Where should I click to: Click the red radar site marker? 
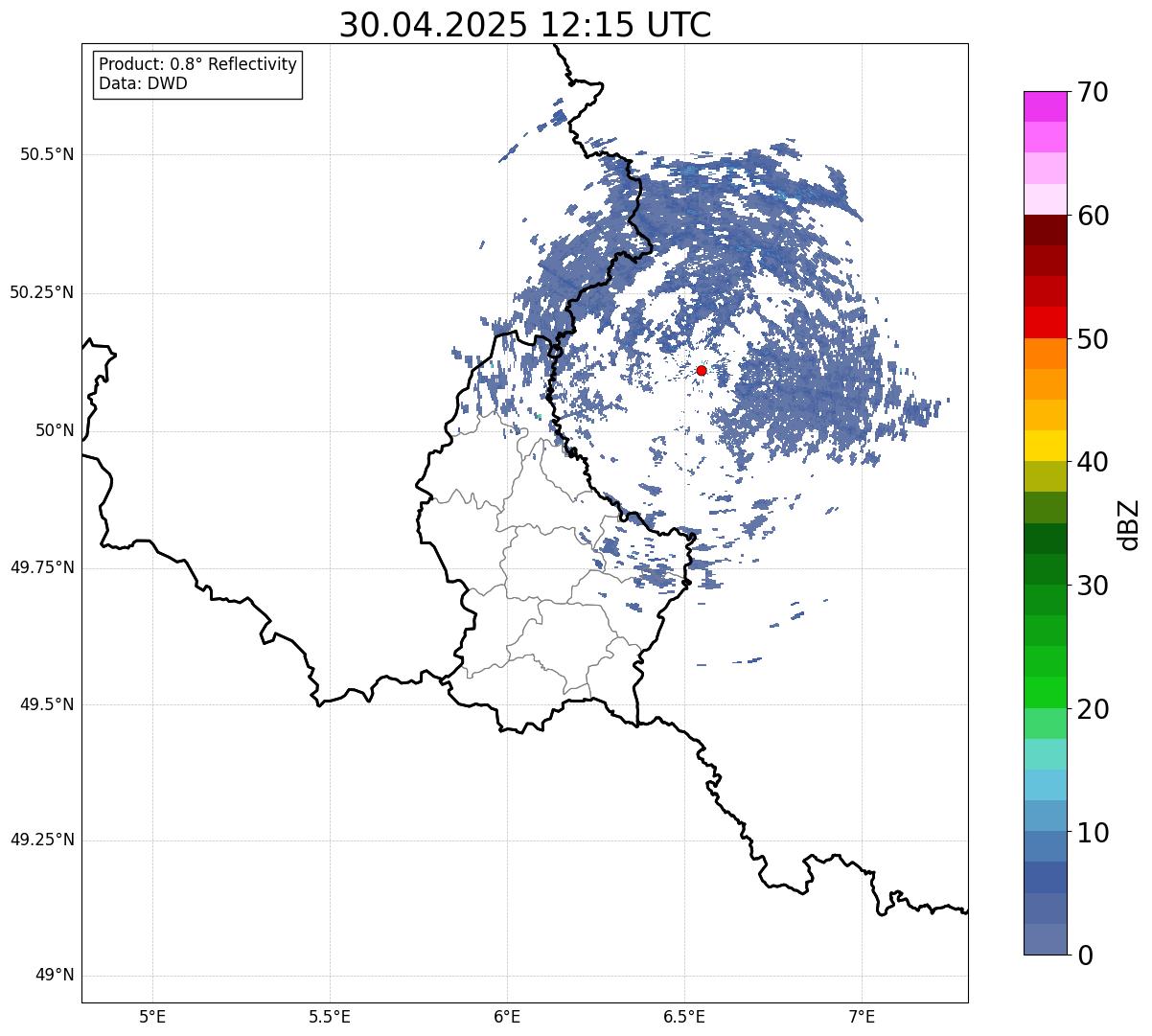(x=702, y=370)
